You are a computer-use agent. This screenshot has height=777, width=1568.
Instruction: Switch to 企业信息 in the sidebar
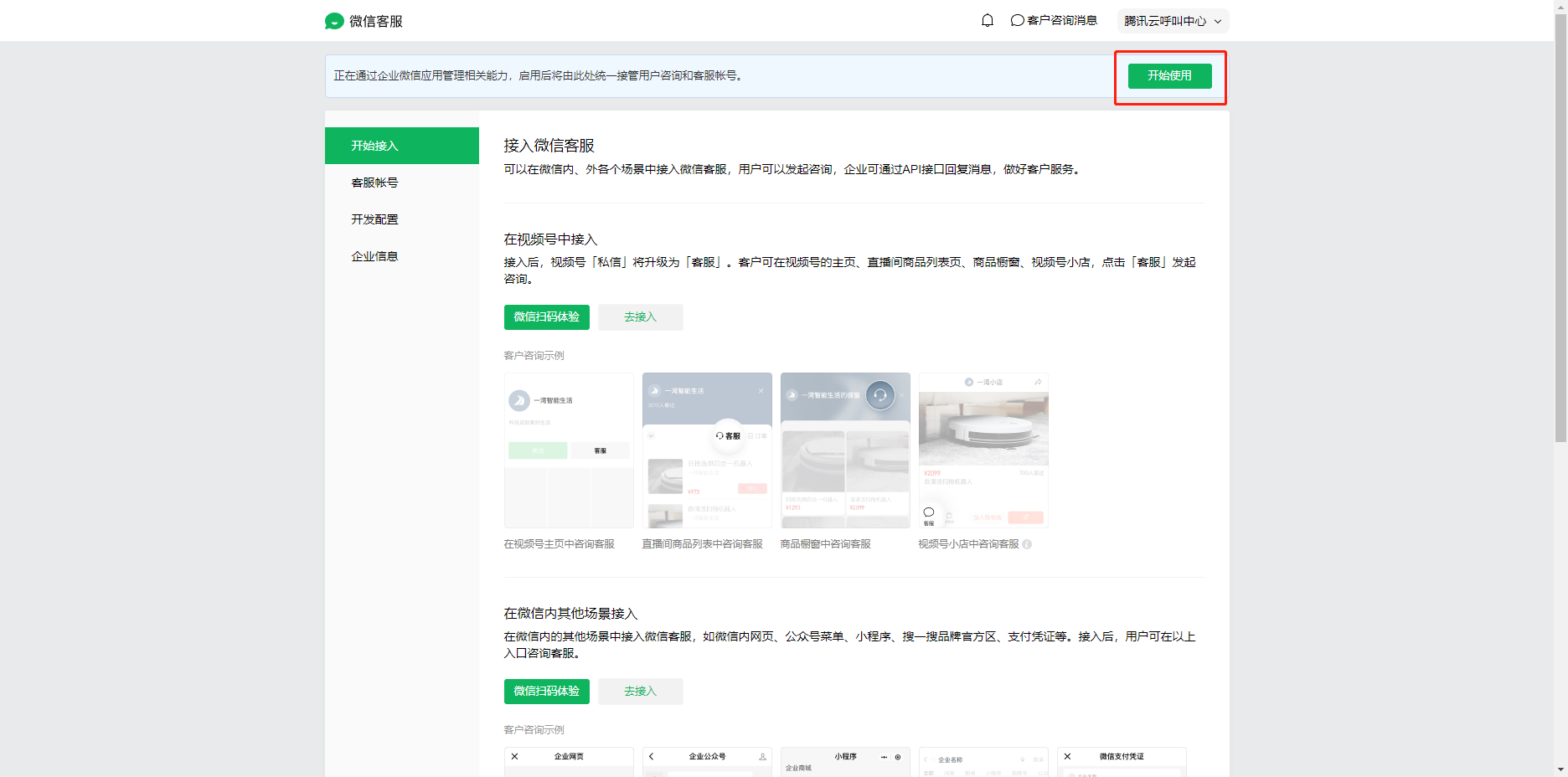pyautogui.click(x=402, y=256)
